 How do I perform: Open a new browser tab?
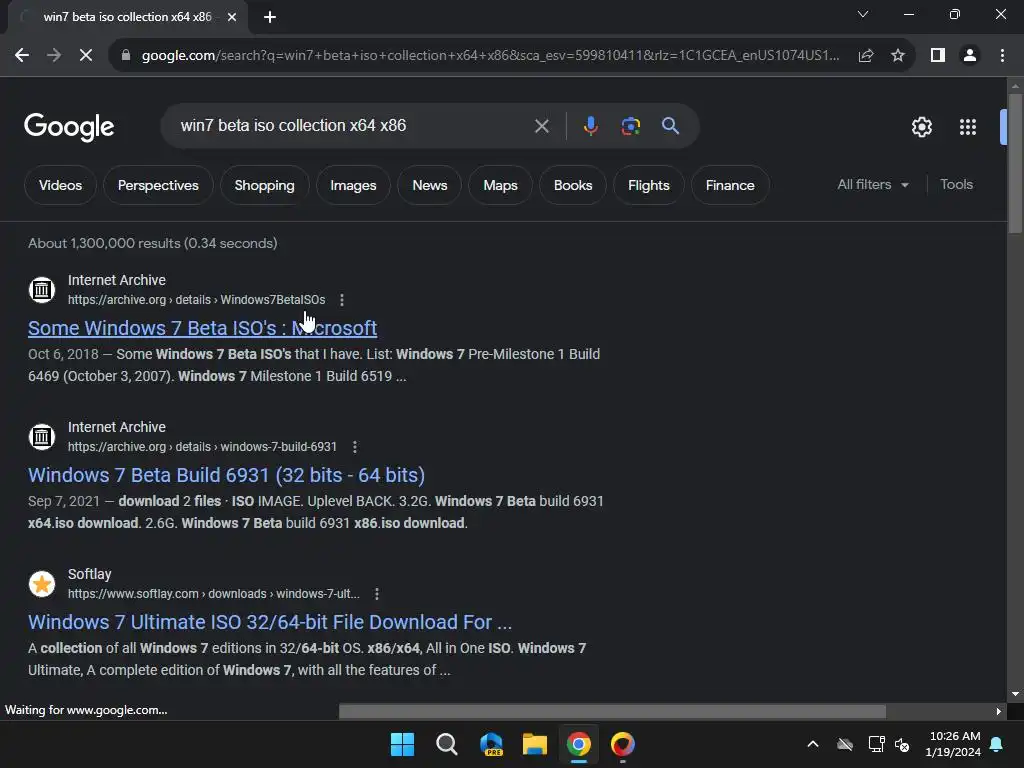pyautogui.click(x=270, y=17)
